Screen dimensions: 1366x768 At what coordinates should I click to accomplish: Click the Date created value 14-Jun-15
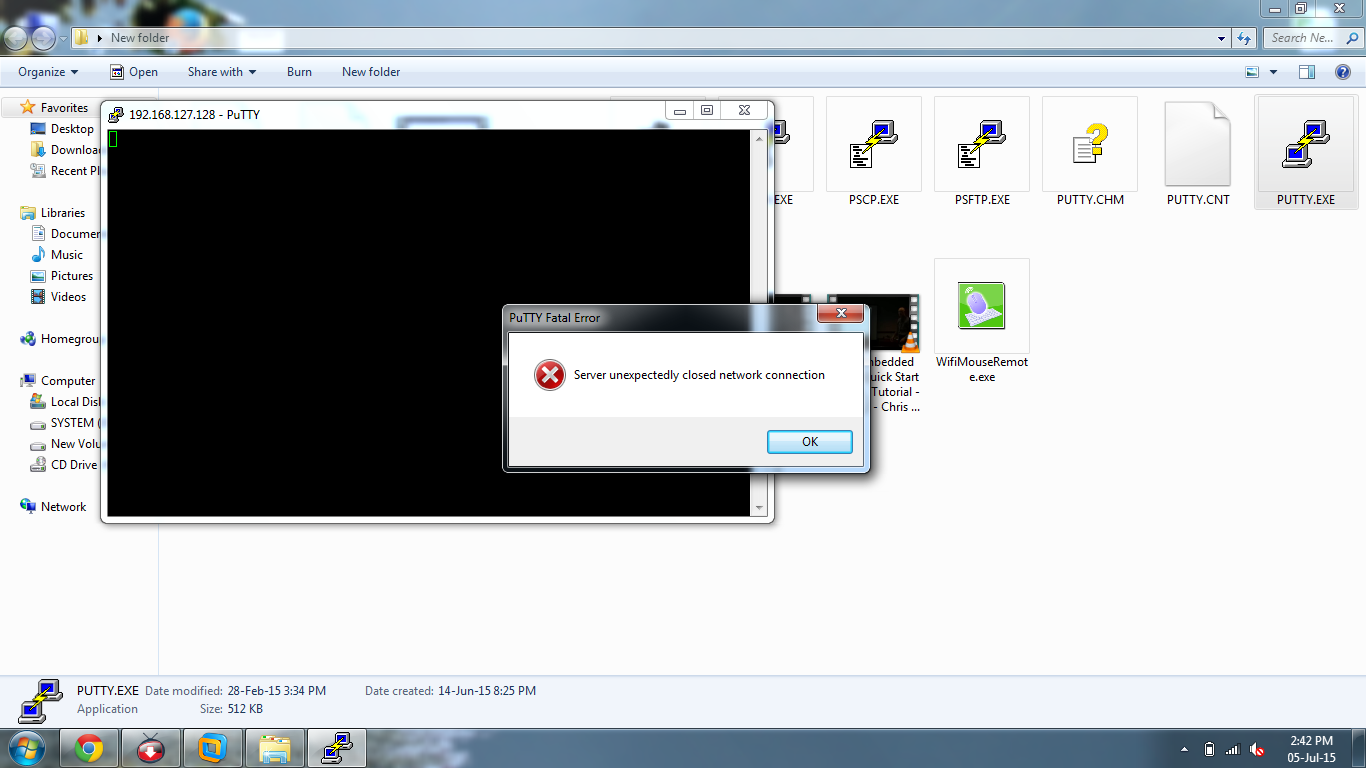[x=487, y=691]
